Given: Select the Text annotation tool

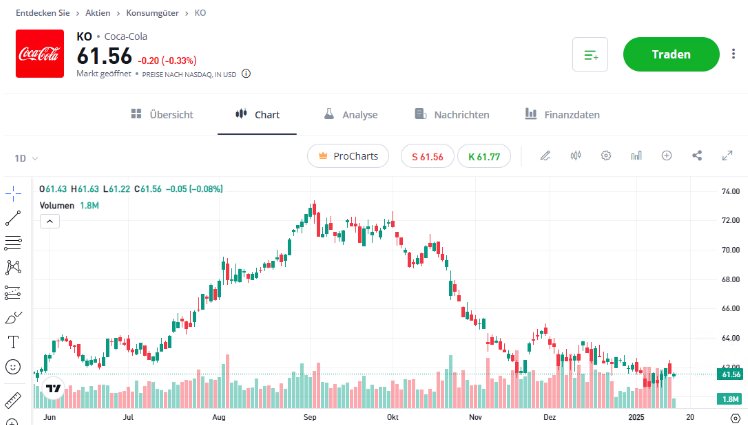Looking at the screenshot, I should [13, 342].
